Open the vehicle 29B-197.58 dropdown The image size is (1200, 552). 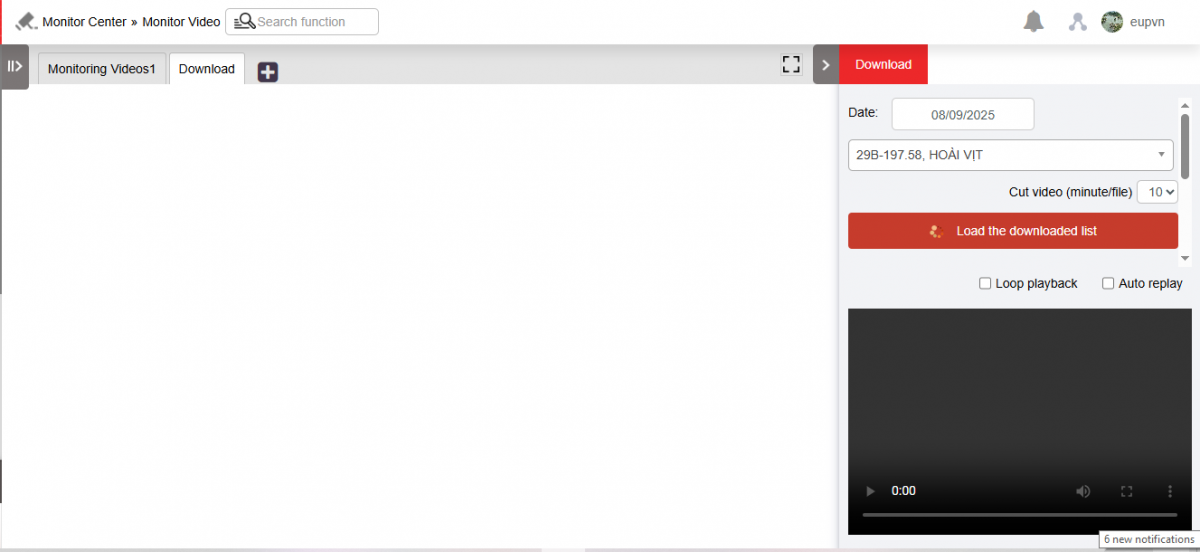[1011, 155]
